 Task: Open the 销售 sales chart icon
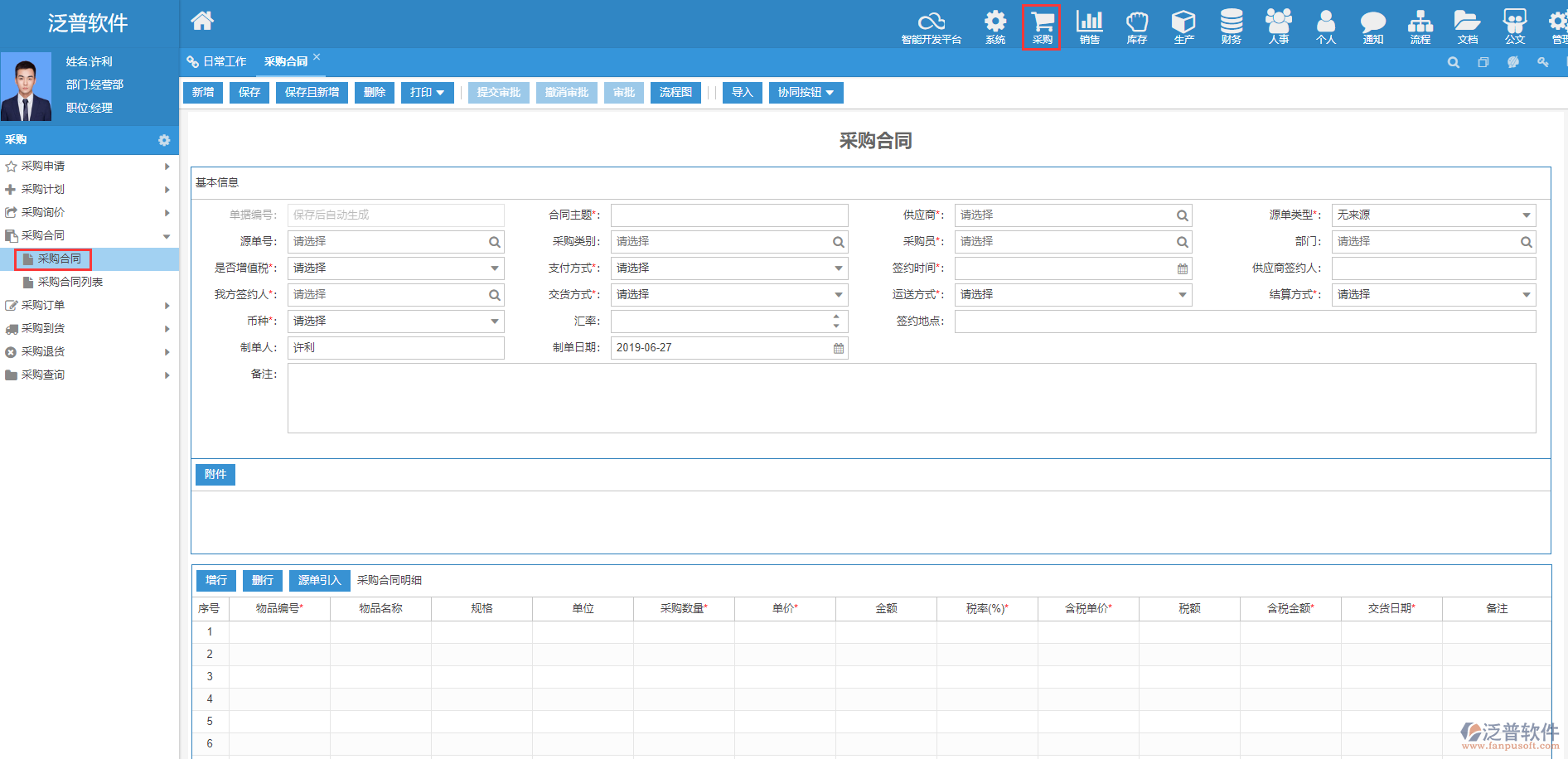[x=1089, y=27]
